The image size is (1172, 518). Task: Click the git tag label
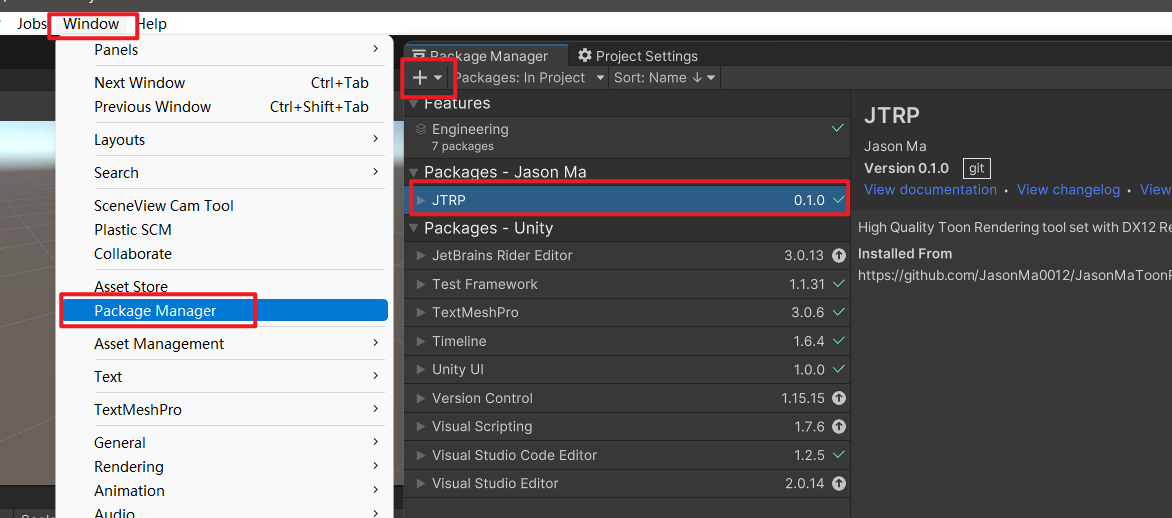tap(977, 168)
